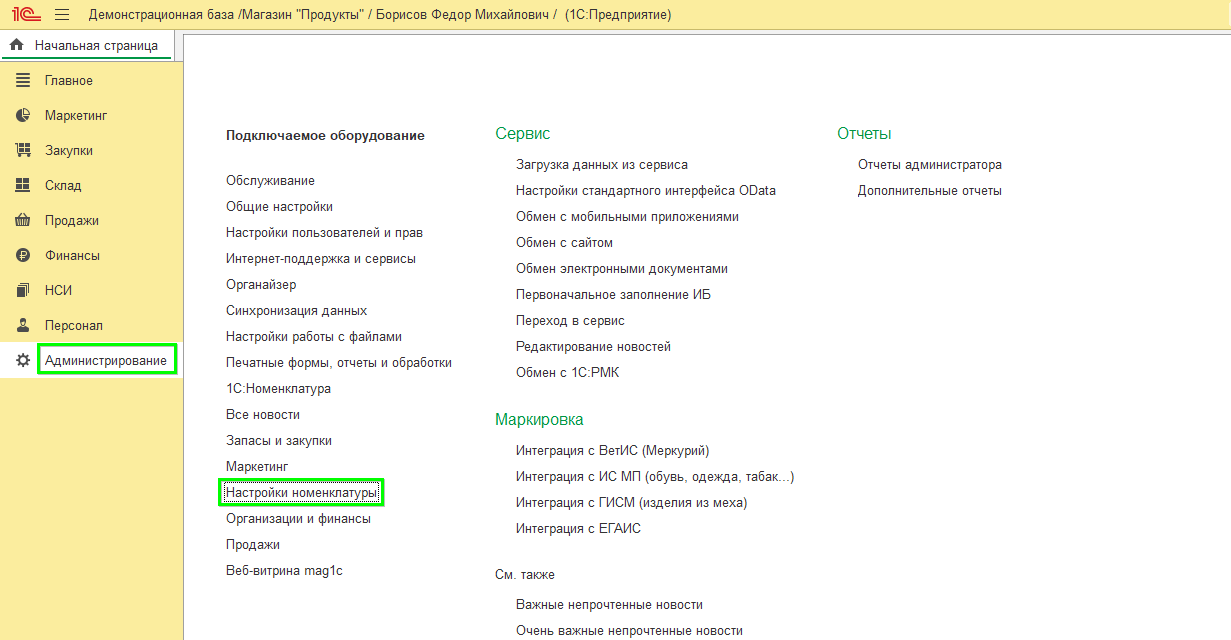1231x640 pixels.
Task: Open Настройки стандартного интерфейса OData
Action: pos(646,190)
